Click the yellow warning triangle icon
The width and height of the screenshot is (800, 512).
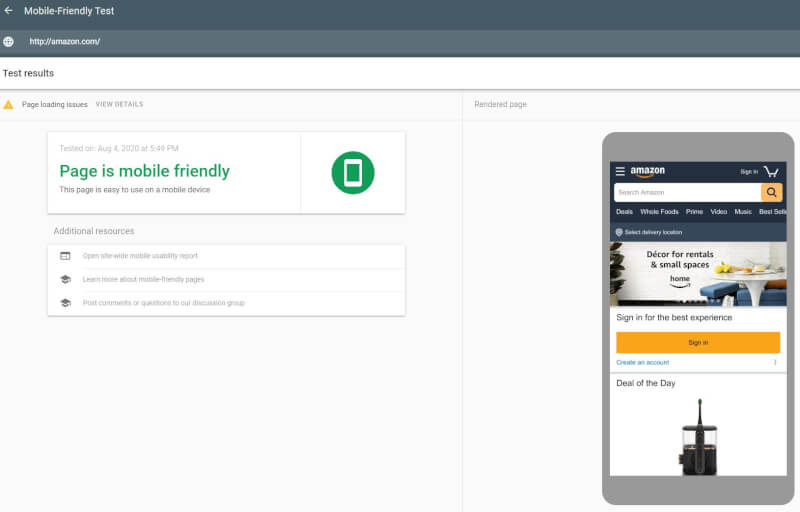(8, 105)
